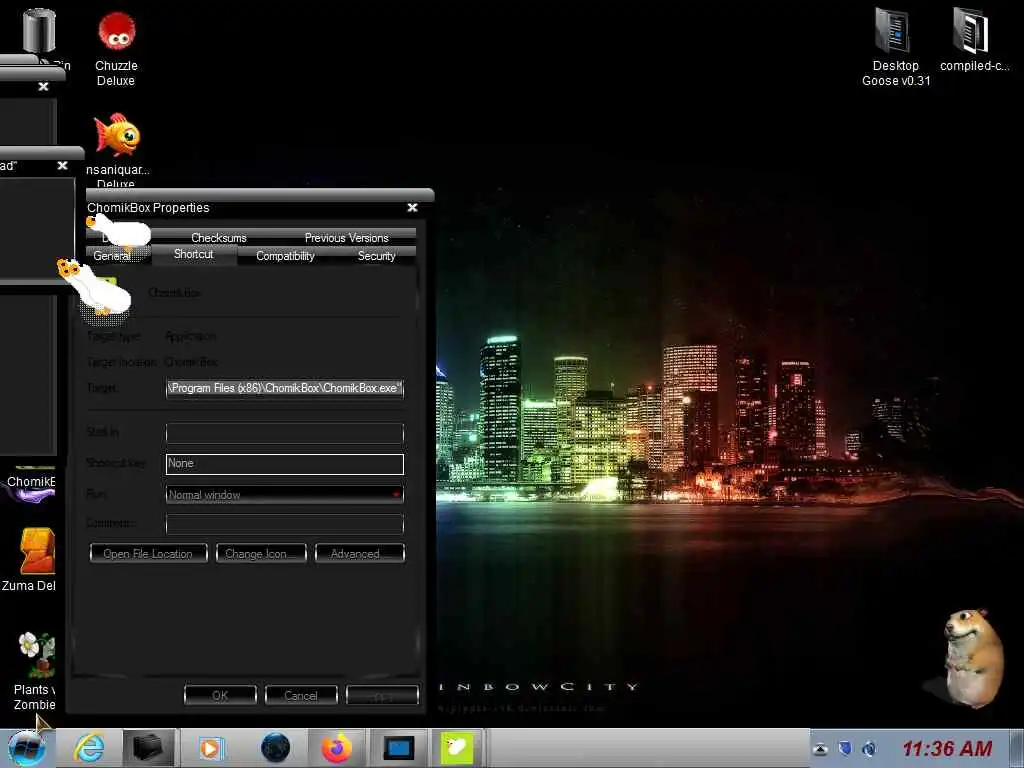
Task: Expand the Run Normal window dropdown
Action: point(285,494)
